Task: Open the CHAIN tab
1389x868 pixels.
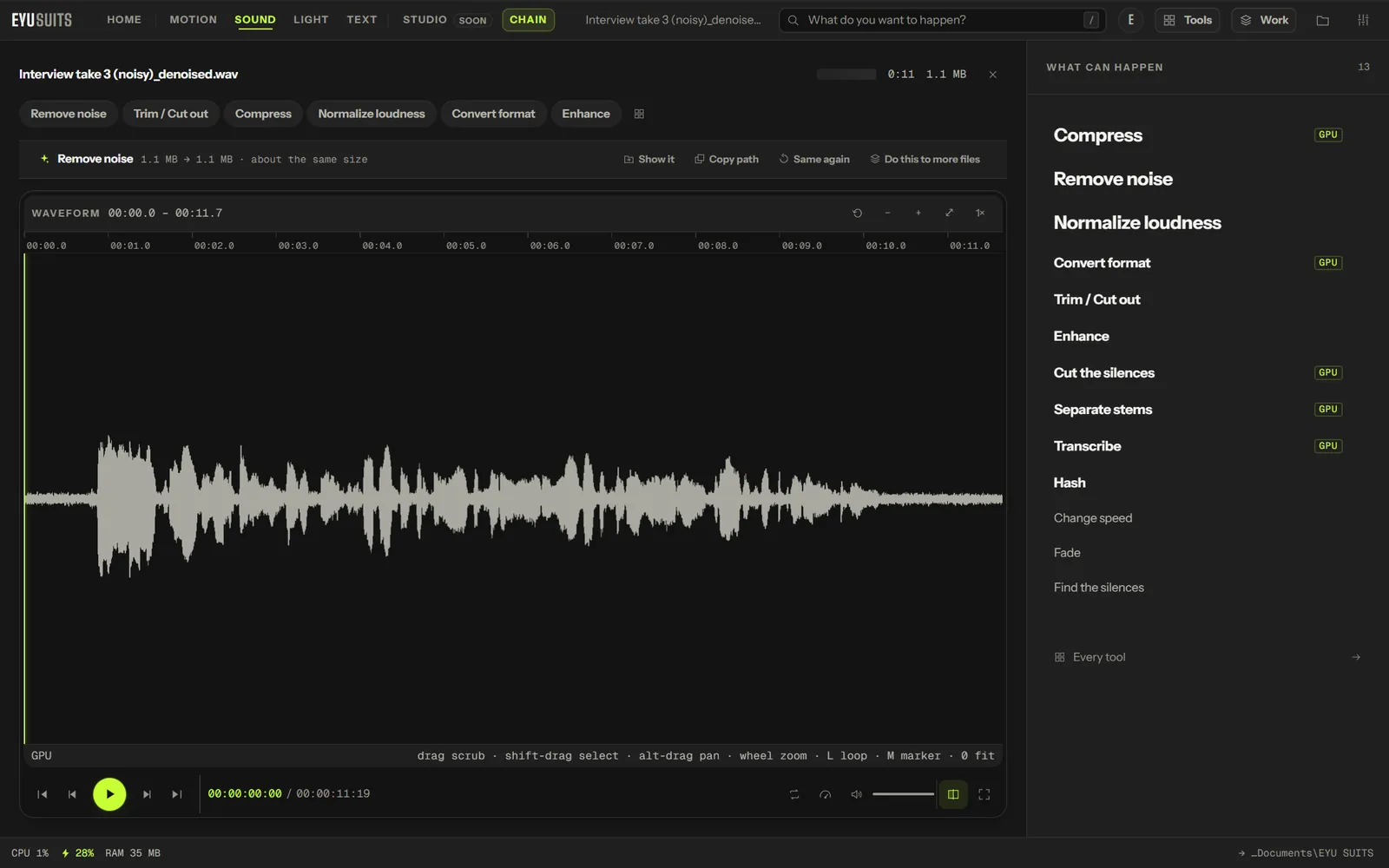Action: pyautogui.click(x=528, y=20)
